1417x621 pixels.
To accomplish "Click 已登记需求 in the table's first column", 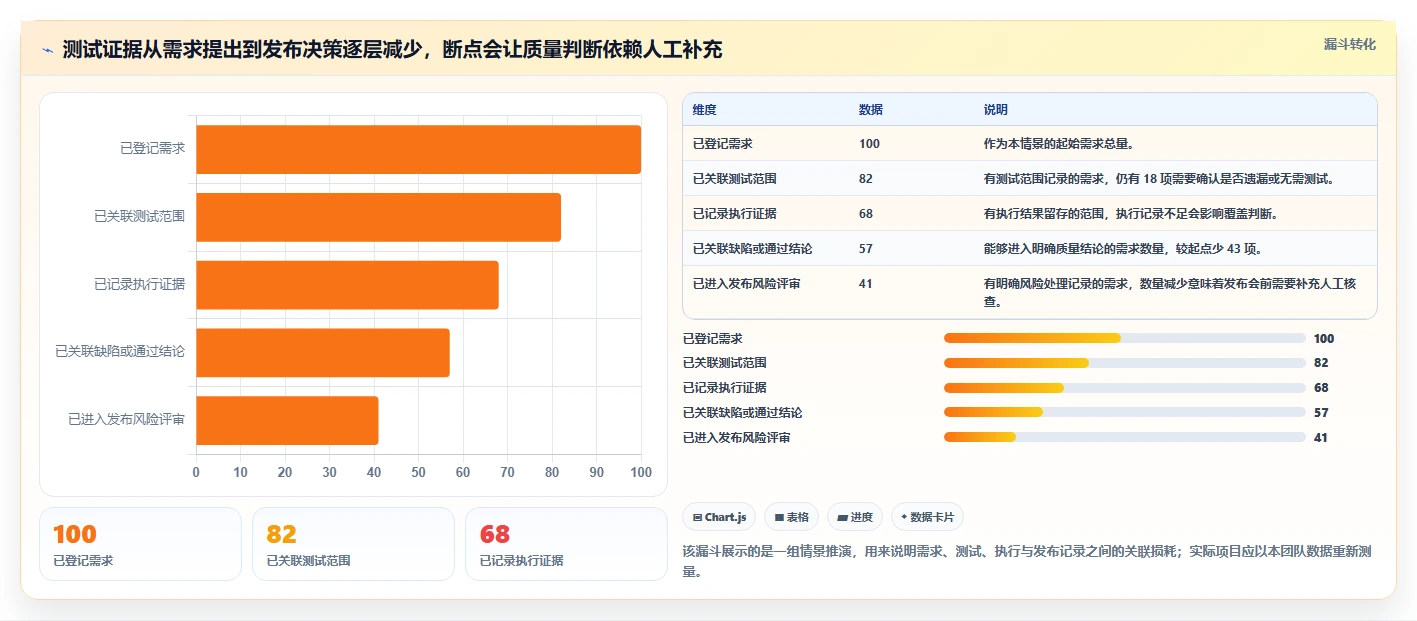I will click(722, 144).
